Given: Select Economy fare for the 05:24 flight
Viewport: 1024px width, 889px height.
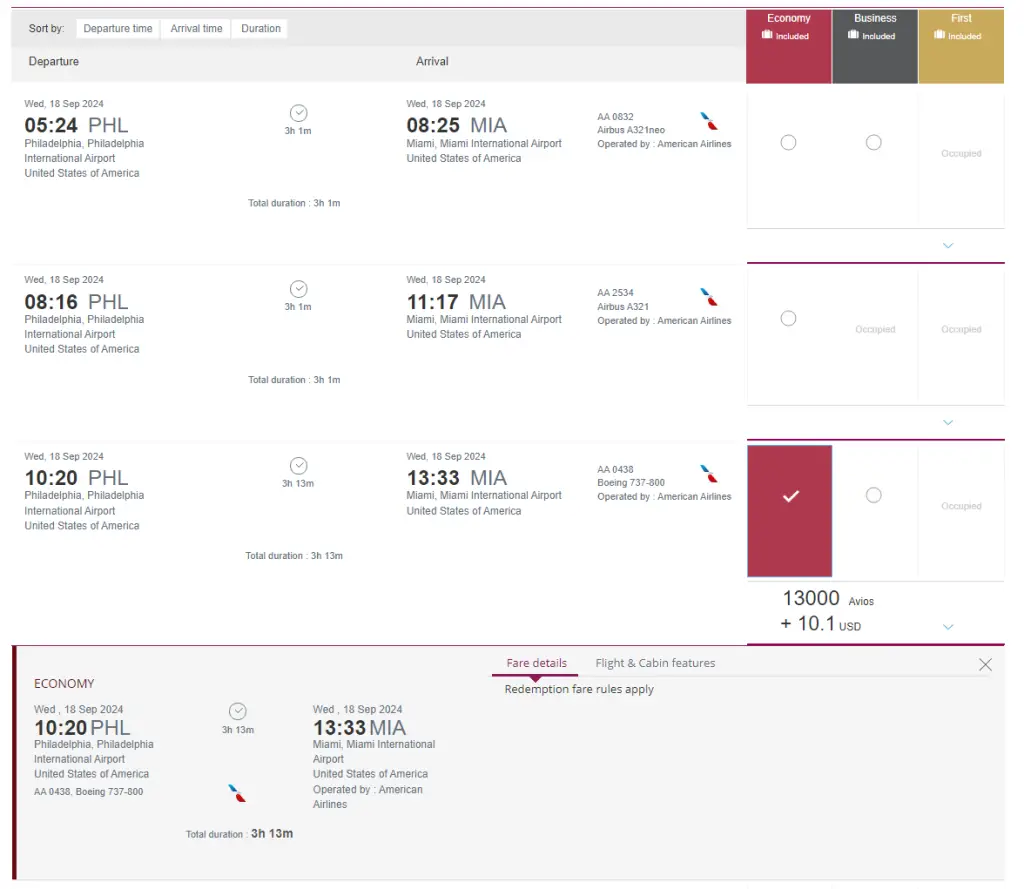Looking at the screenshot, I should (788, 143).
